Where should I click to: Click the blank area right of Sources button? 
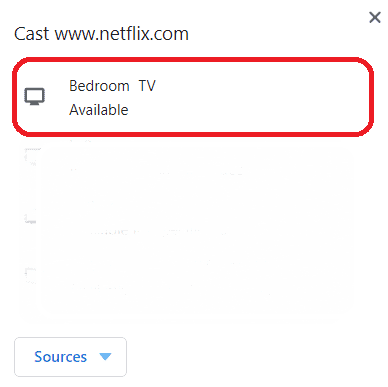click(253, 357)
